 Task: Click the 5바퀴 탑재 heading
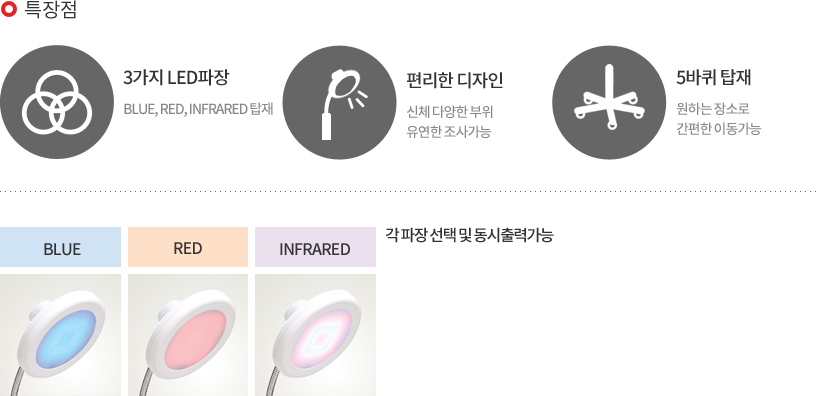click(714, 78)
